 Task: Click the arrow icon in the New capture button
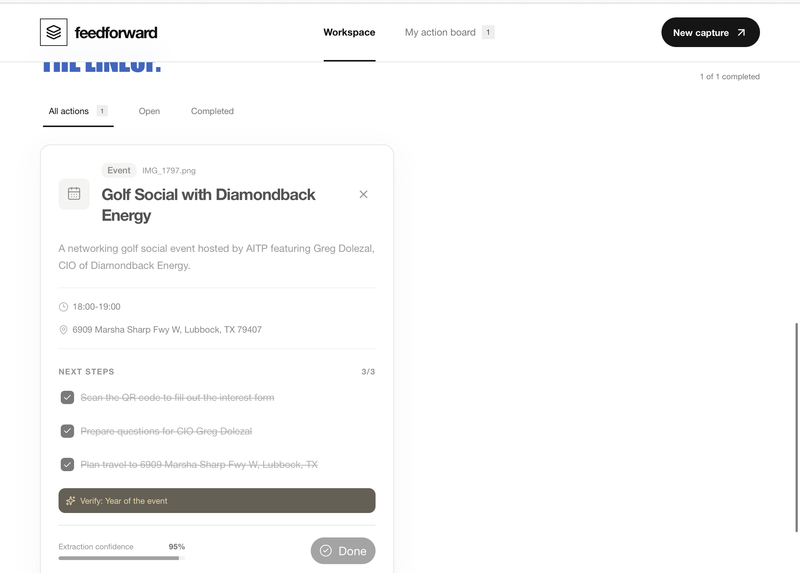tap(741, 33)
